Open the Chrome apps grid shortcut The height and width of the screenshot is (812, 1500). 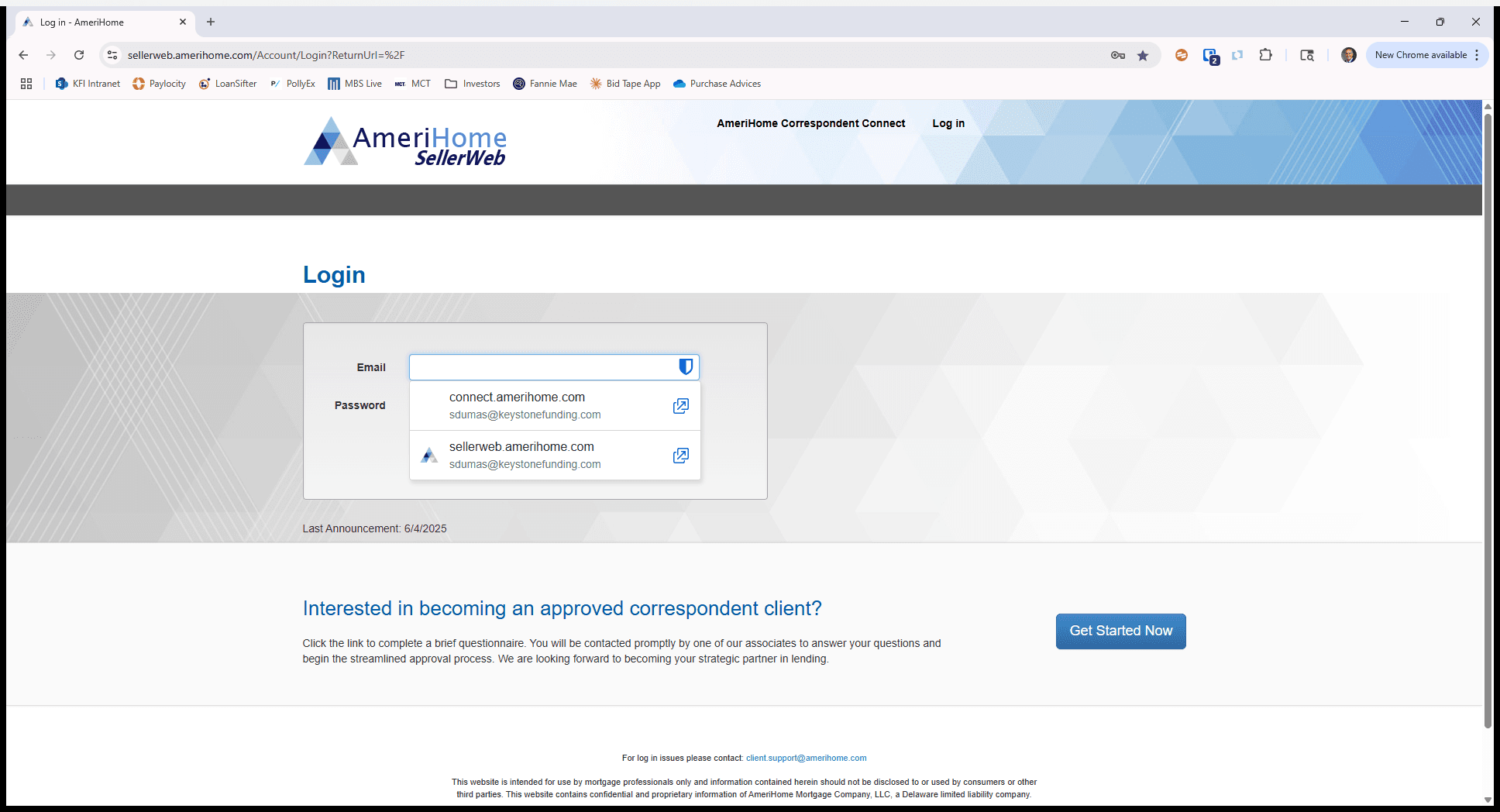(26, 84)
